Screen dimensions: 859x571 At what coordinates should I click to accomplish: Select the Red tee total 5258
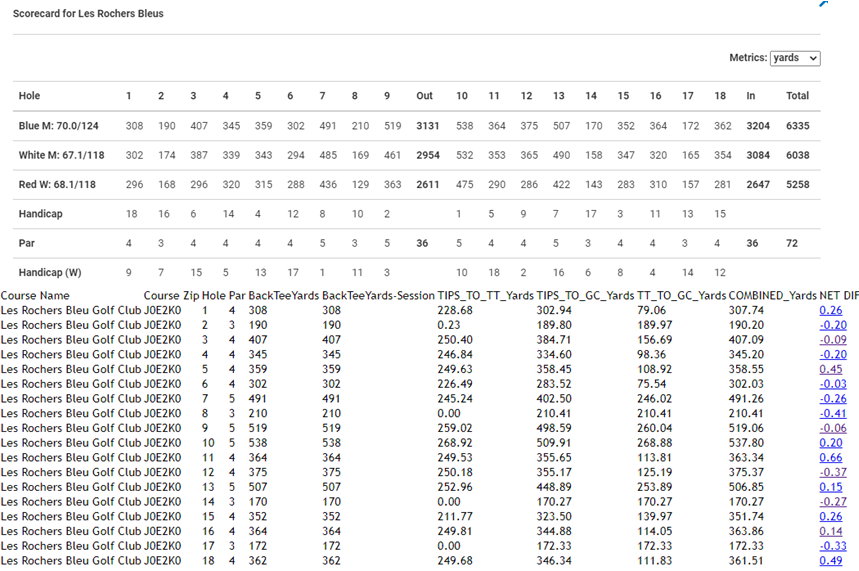point(797,185)
